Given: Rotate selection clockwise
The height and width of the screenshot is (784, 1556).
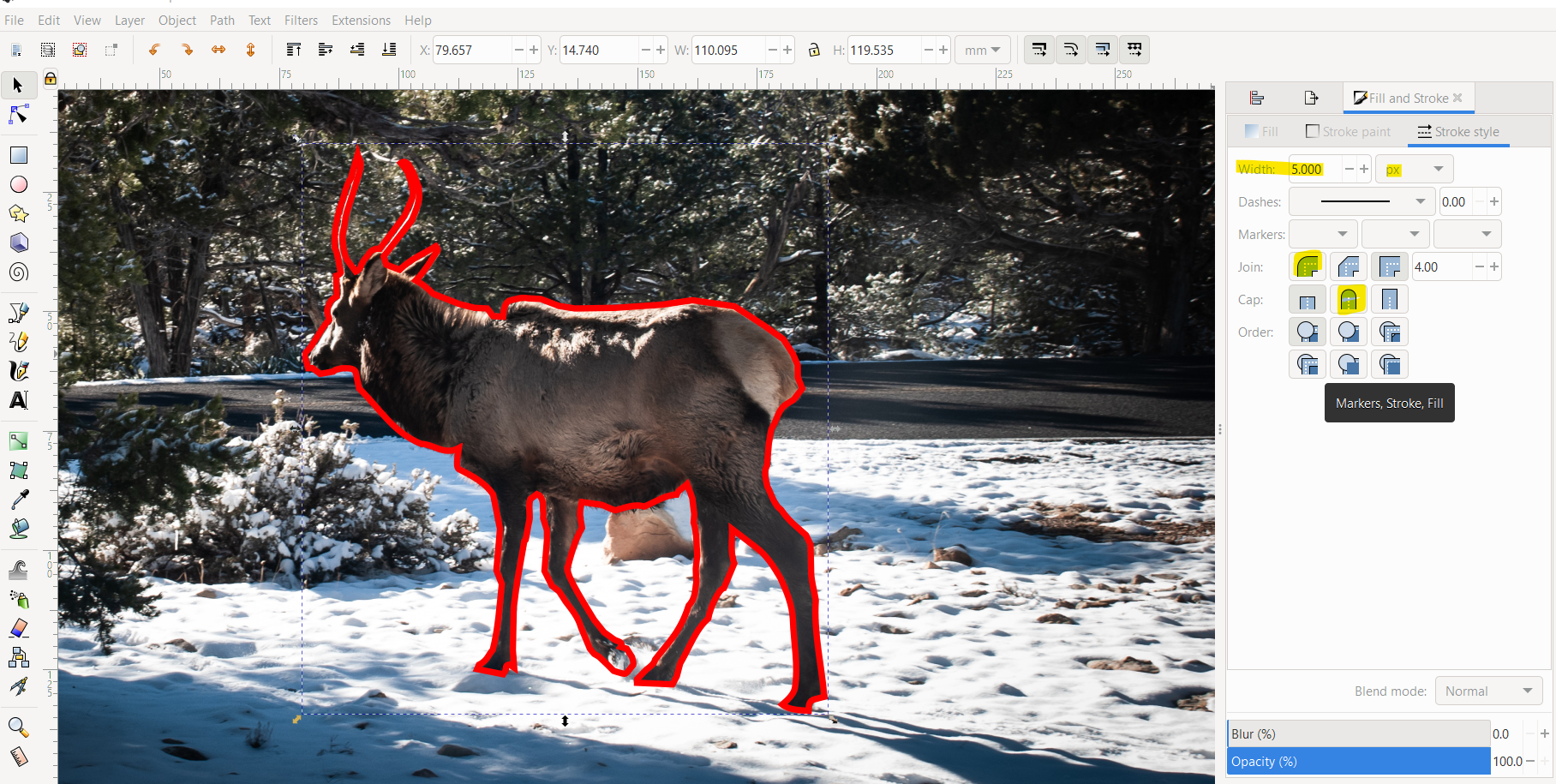Looking at the screenshot, I should coord(187,50).
